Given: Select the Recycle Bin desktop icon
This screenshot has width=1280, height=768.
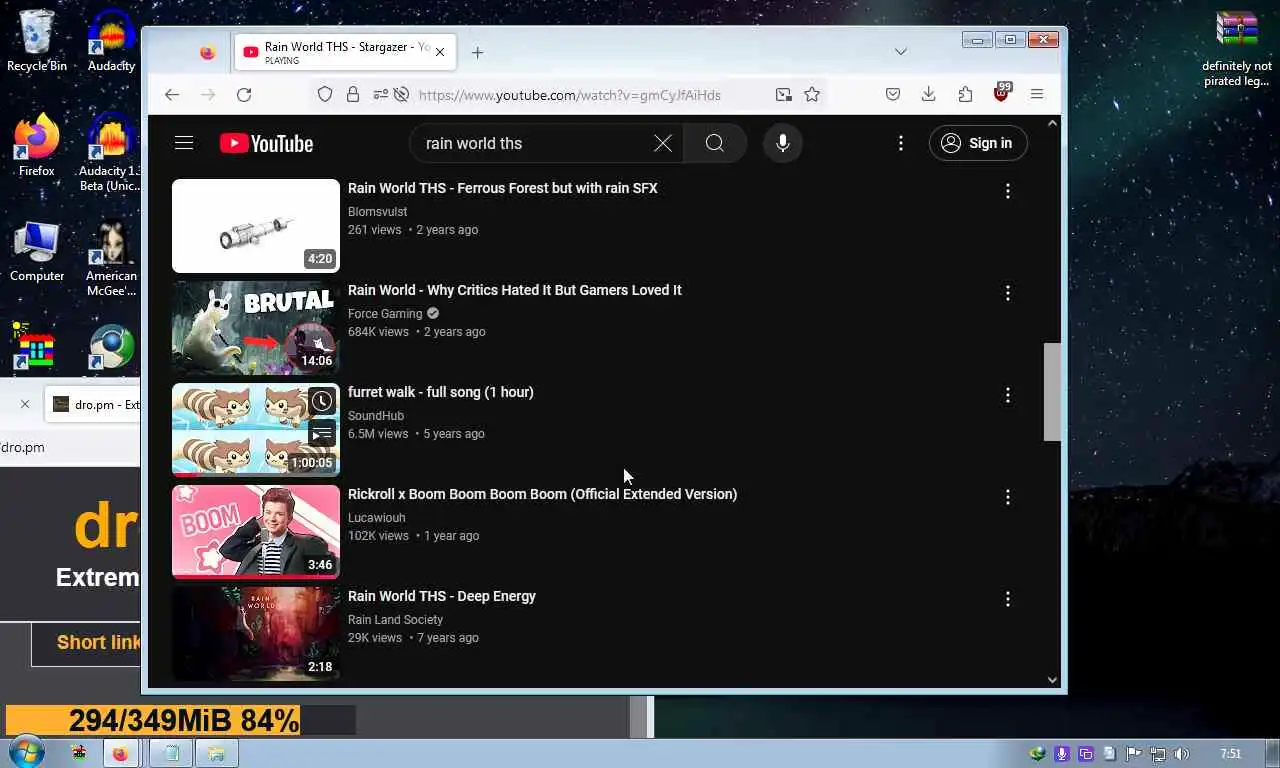Looking at the screenshot, I should 37,41.
